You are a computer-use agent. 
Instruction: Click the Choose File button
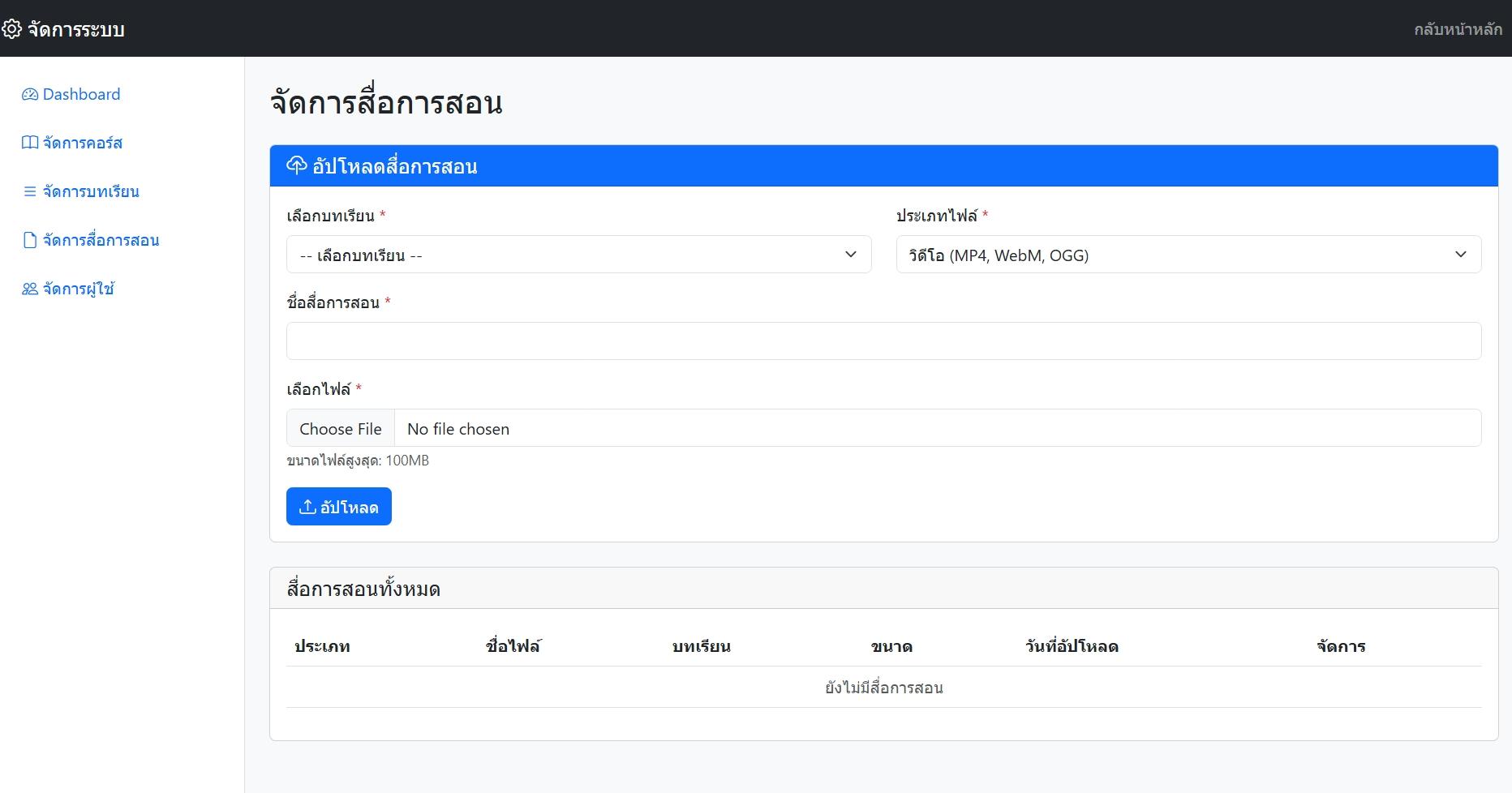click(341, 428)
